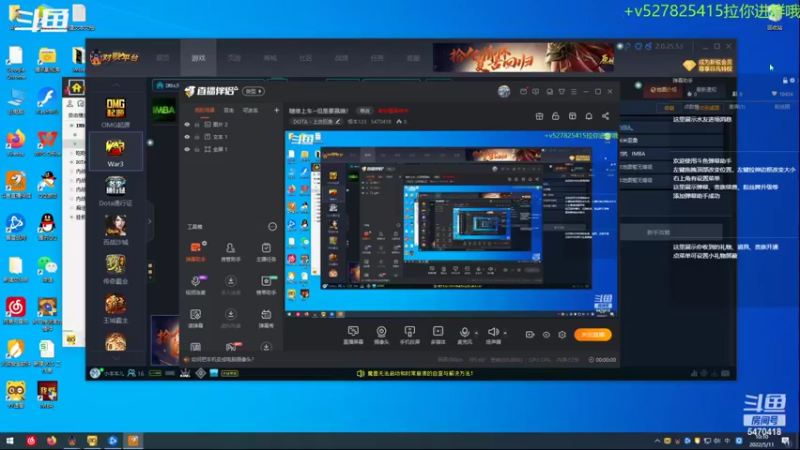The width and height of the screenshot is (800, 450).
Task: Open the hamburger menu in companion title bar
Action: point(574,92)
